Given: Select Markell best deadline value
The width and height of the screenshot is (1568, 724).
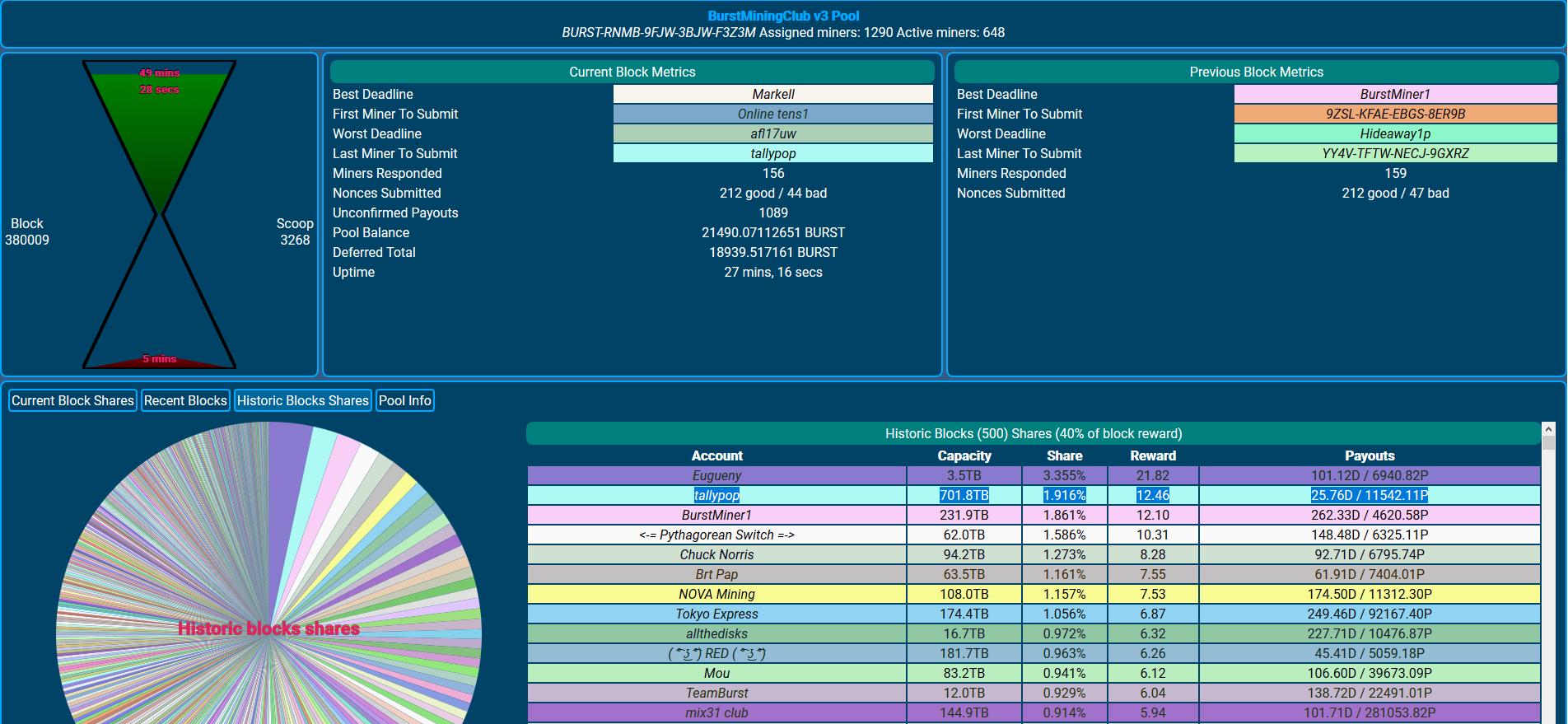Looking at the screenshot, I should 773,94.
